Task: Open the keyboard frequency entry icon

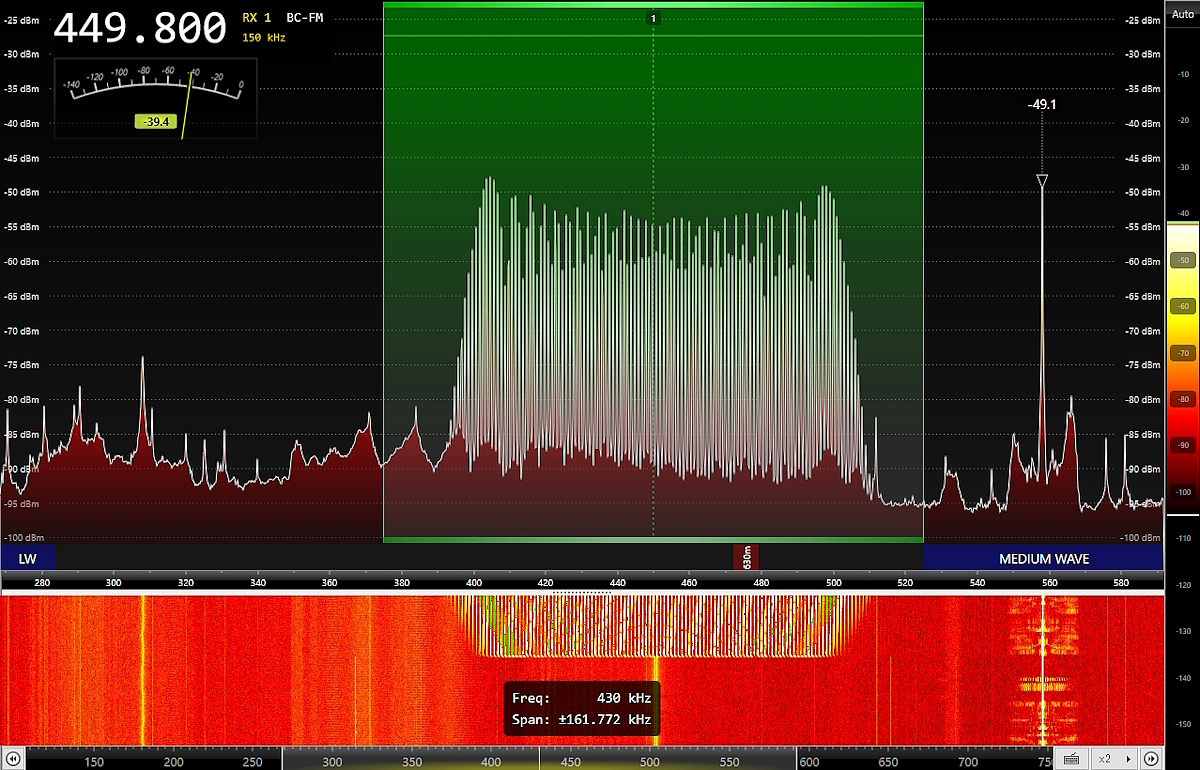Action: [1071, 759]
